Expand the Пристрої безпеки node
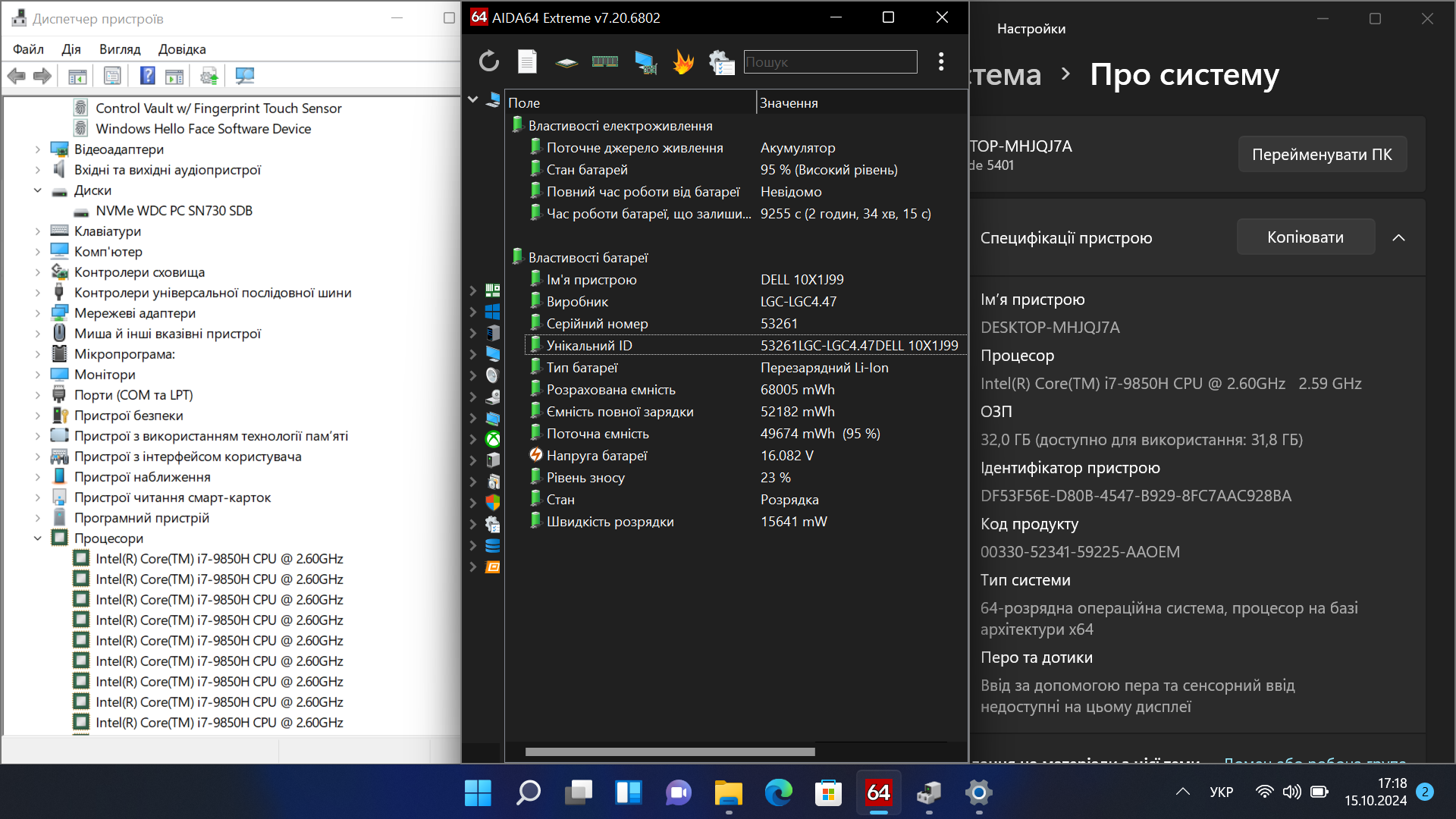1456x819 pixels. click(x=38, y=416)
